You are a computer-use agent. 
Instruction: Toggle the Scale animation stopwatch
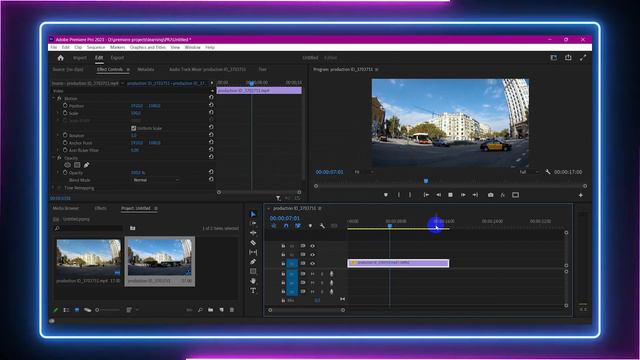coord(65,113)
